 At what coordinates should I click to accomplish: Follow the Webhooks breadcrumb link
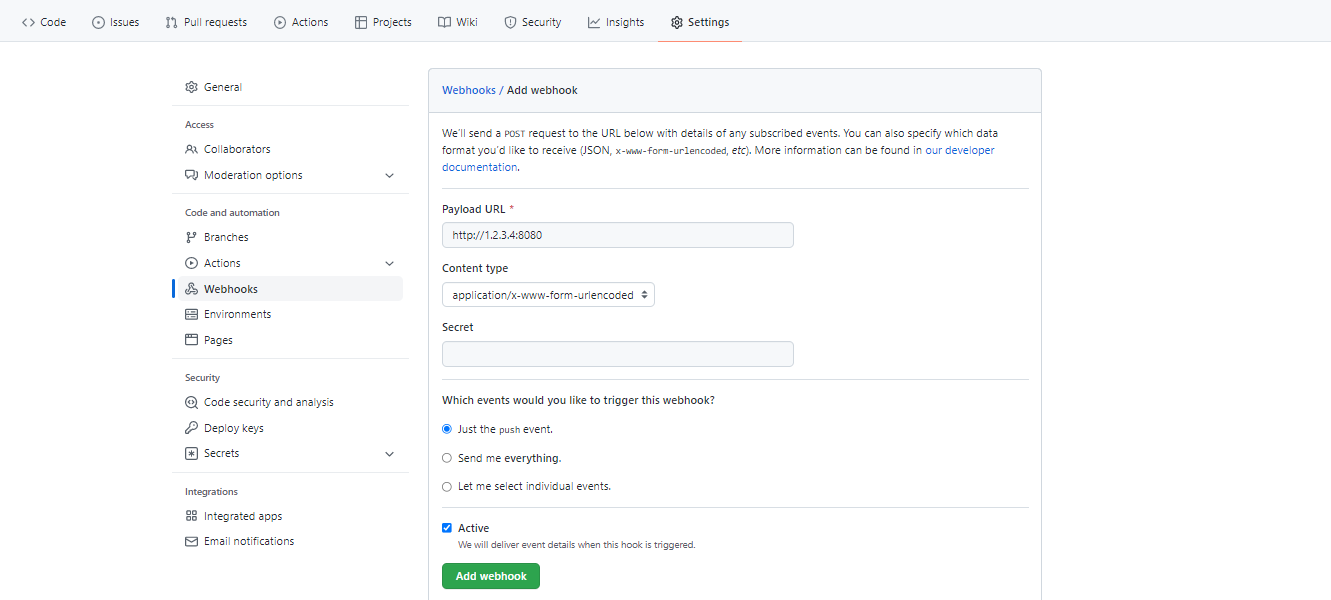(x=469, y=90)
